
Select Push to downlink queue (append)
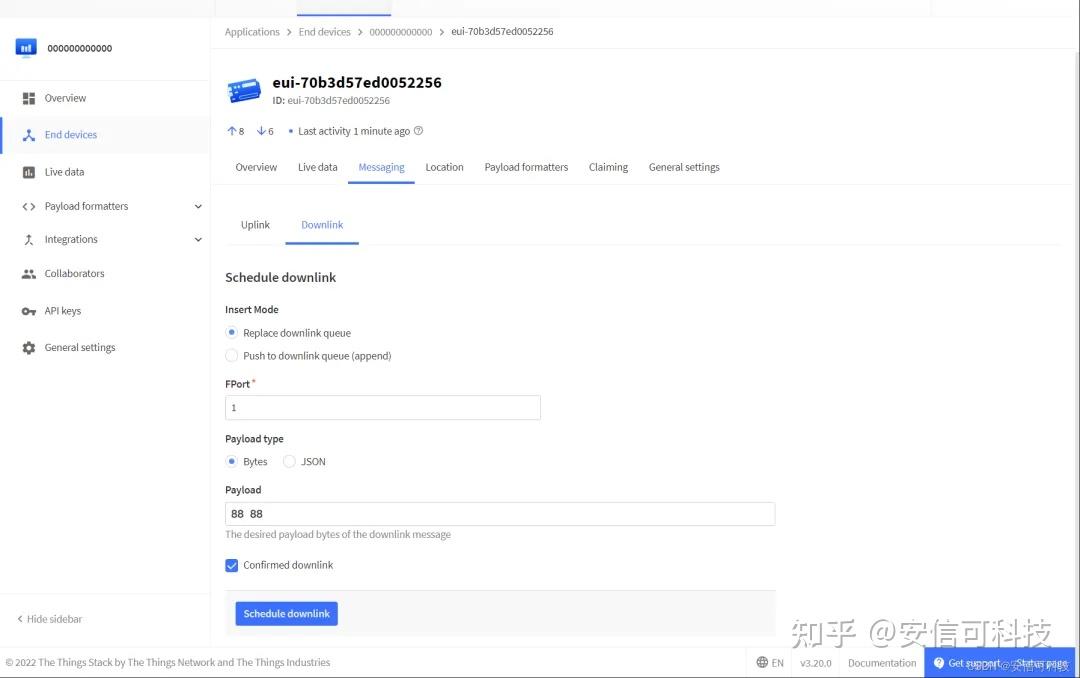click(x=231, y=356)
